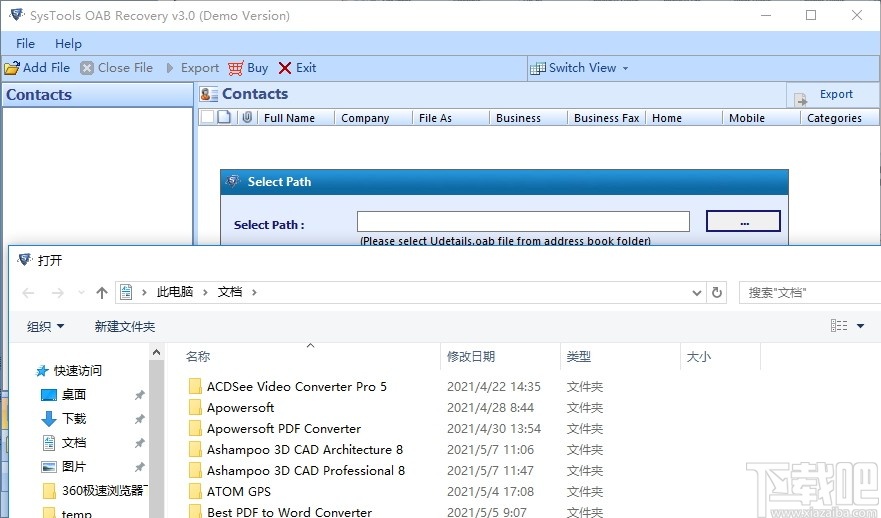Click the 搜索"文档" search box
This screenshot has width=881, height=518.
pyautogui.click(x=809, y=293)
